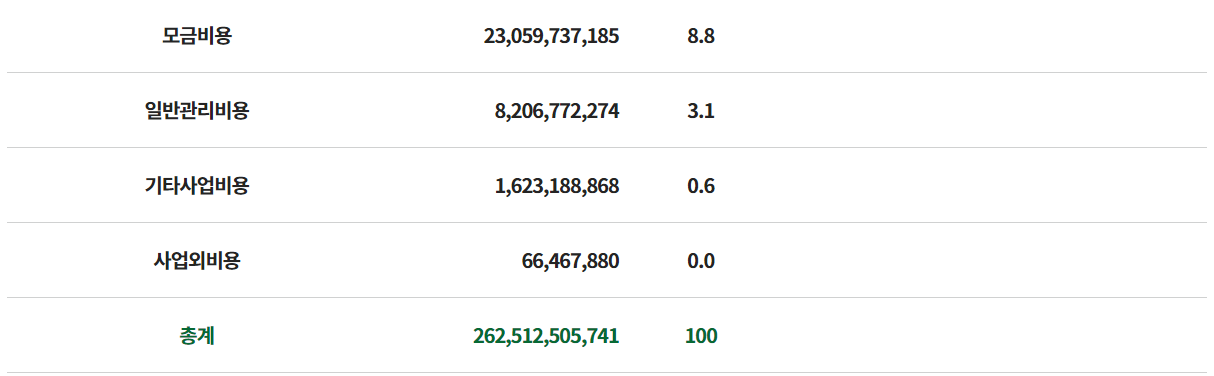
Task: Click the 0.0 percentage value
Action: [701, 262]
